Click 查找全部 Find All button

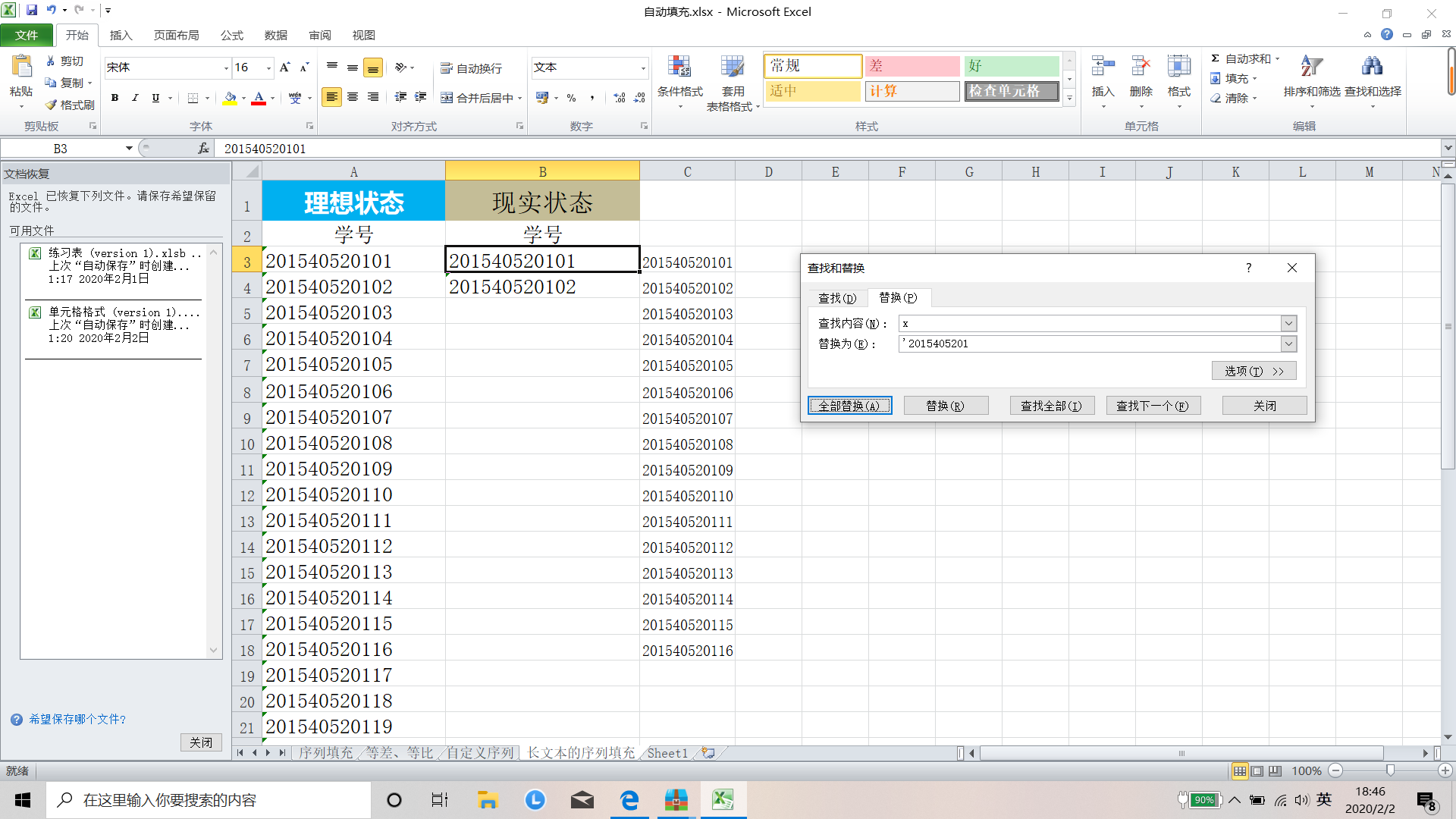(1051, 406)
